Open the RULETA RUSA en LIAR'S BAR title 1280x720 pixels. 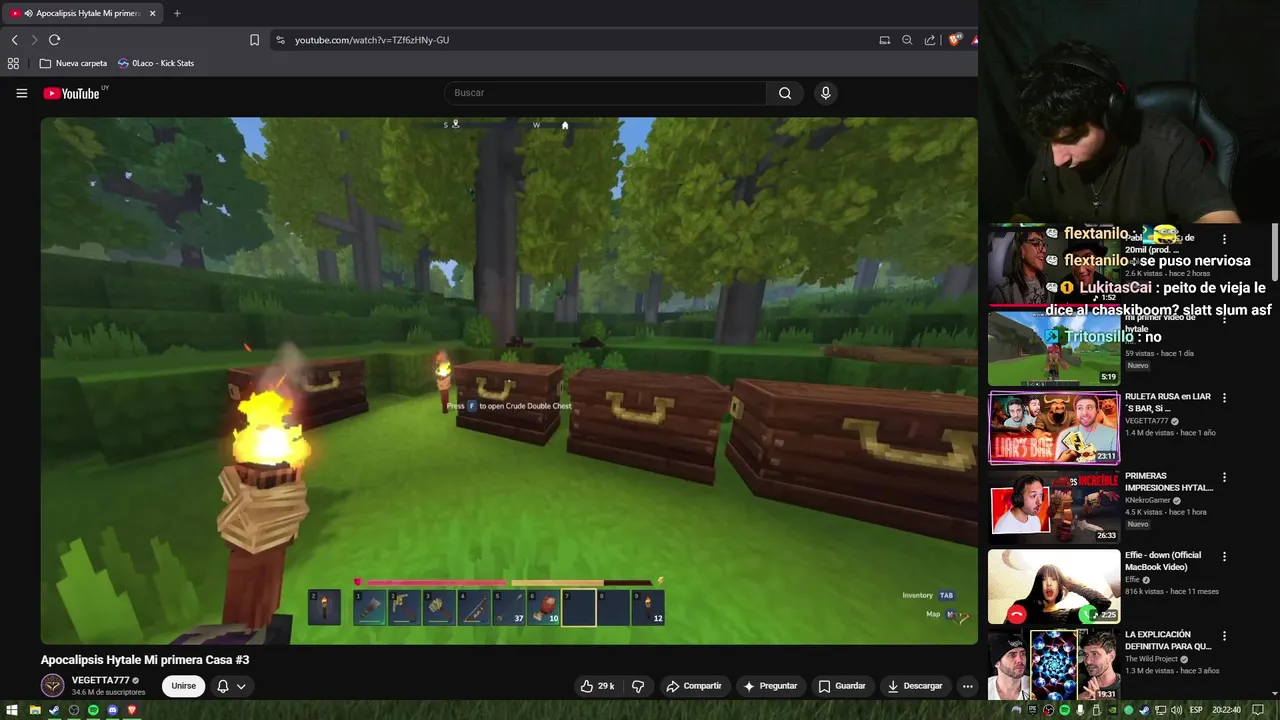click(1168, 402)
